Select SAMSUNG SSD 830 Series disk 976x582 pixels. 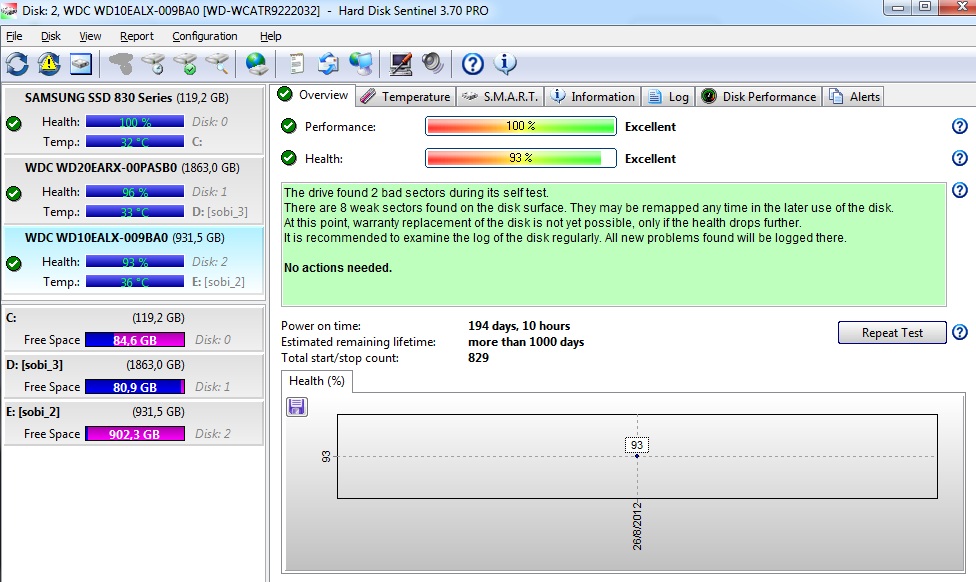click(133, 120)
